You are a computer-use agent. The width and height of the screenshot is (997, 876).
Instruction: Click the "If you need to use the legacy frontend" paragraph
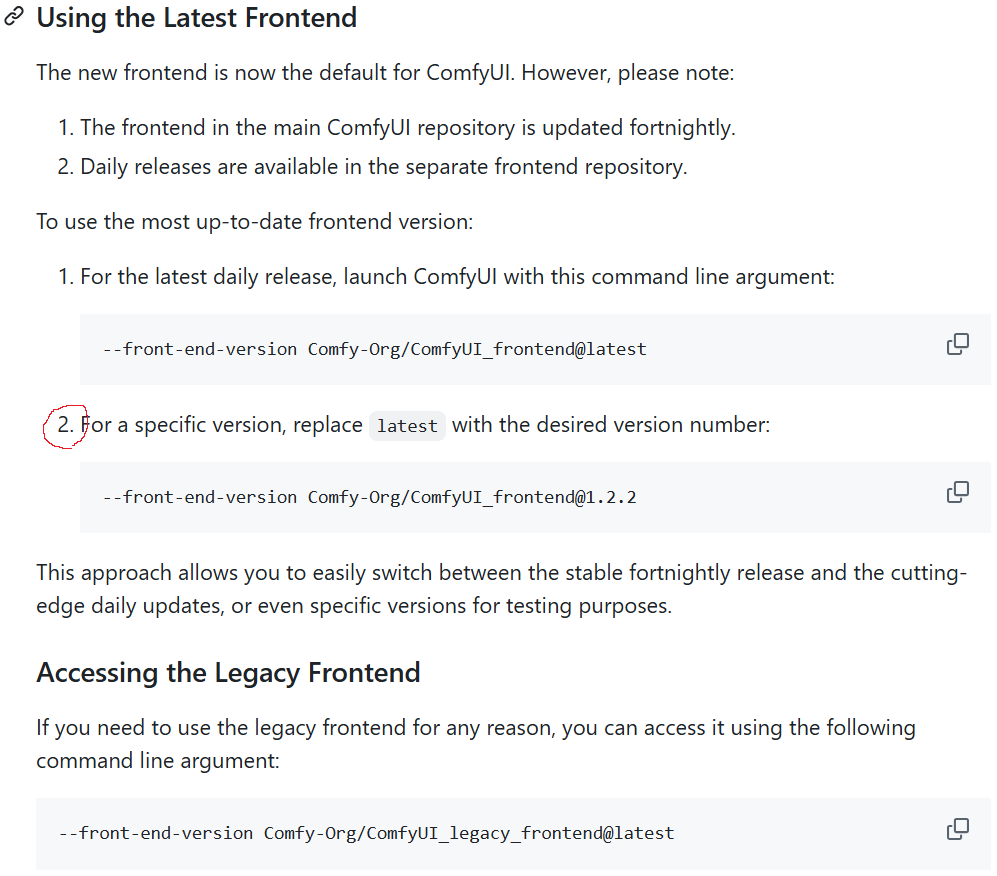tap(475, 744)
